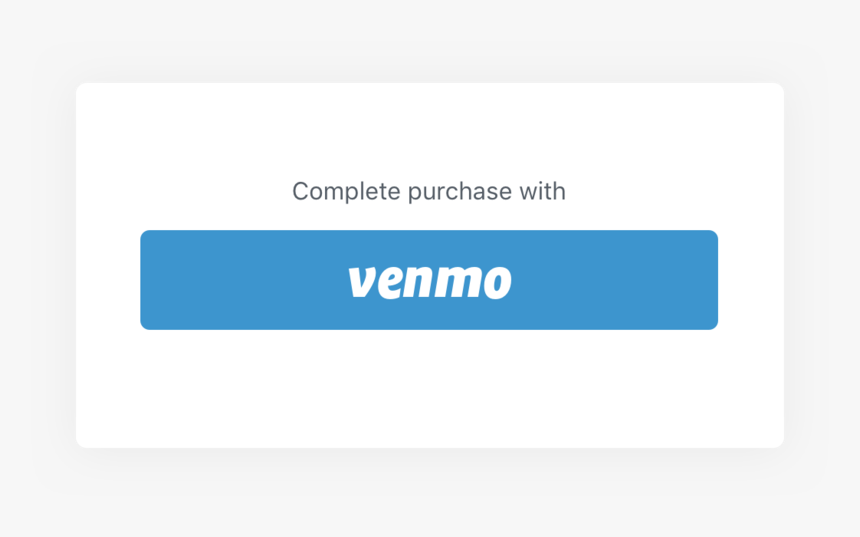The image size is (860, 537).
Task: Click the blue Venmo payment button
Action: pyautogui.click(x=429, y=280)
